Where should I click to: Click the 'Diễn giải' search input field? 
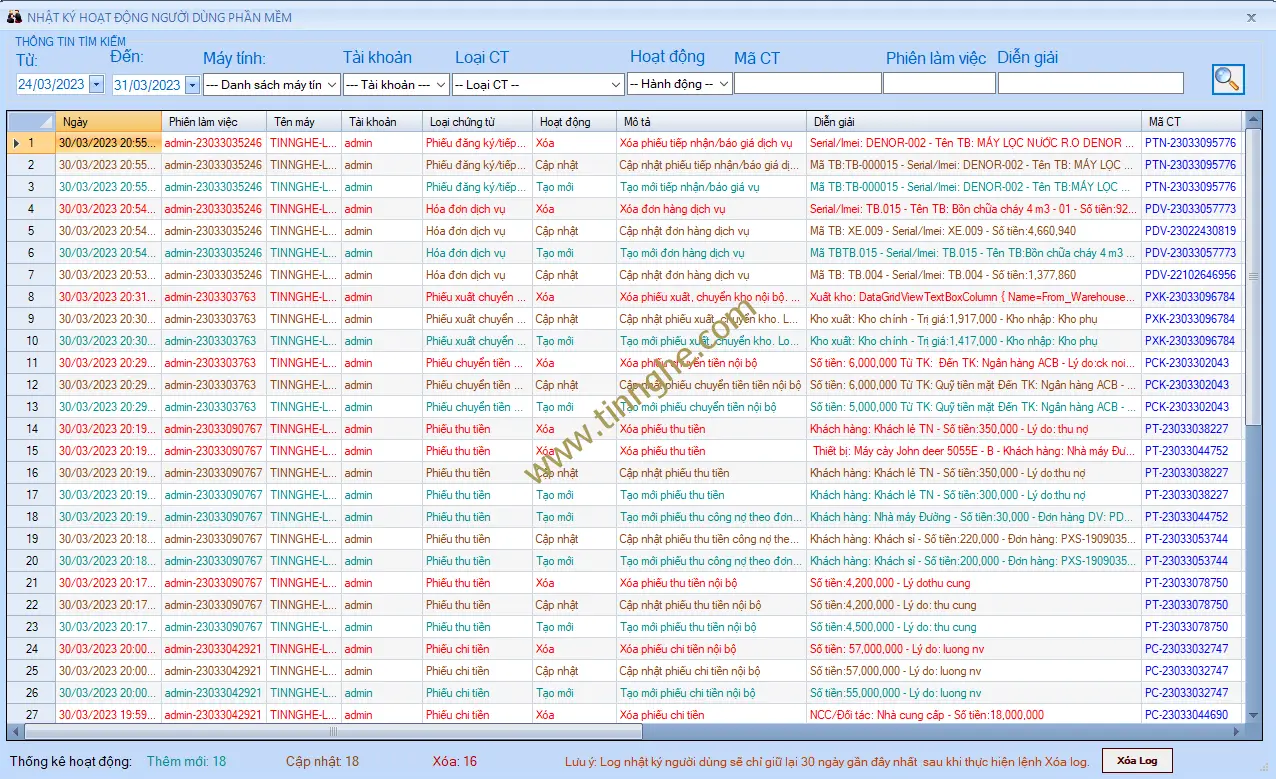pyautogui.click(x=1090, y=83)
